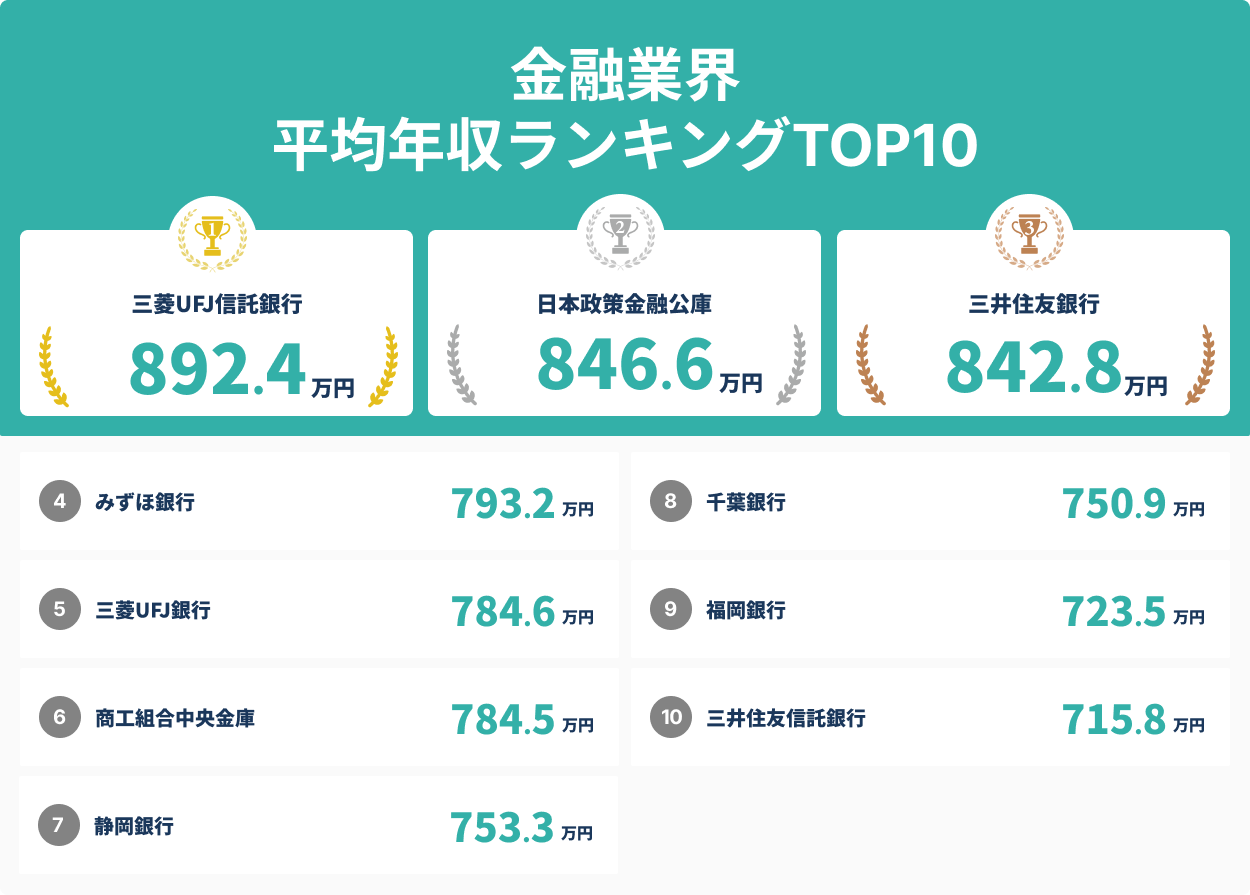Click the 753.3万円 value for 静岡銀行
The height and width of the screenshot is (895, 1250).
click(521, 828)
